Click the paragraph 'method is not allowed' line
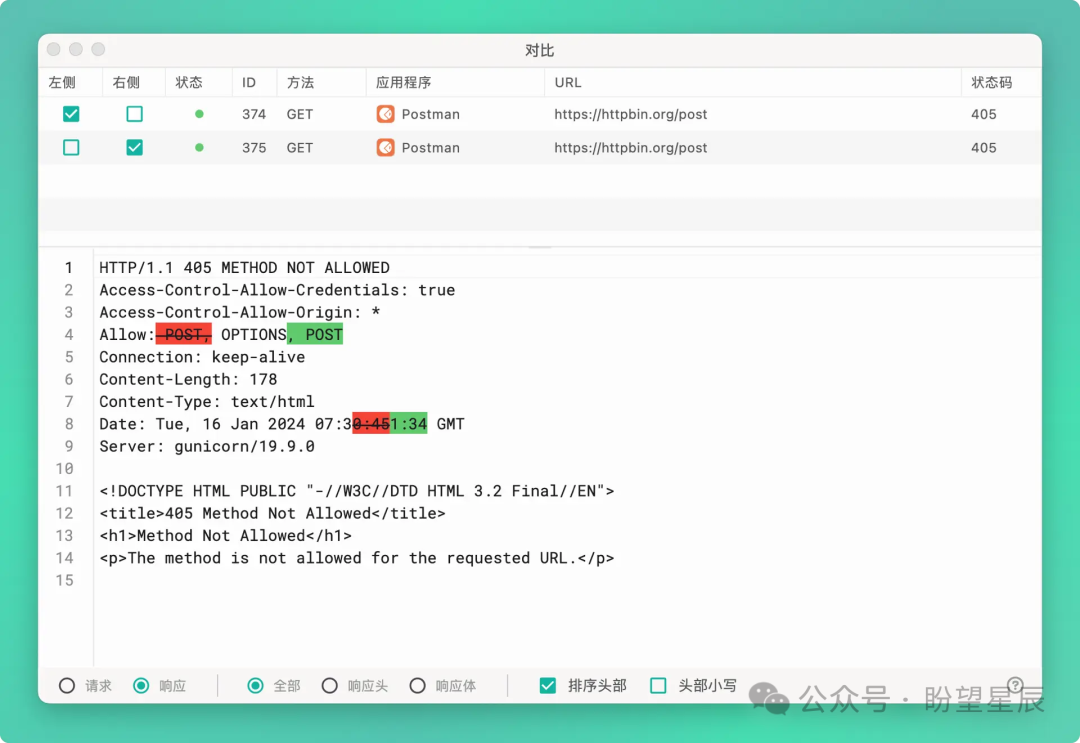 357,558
